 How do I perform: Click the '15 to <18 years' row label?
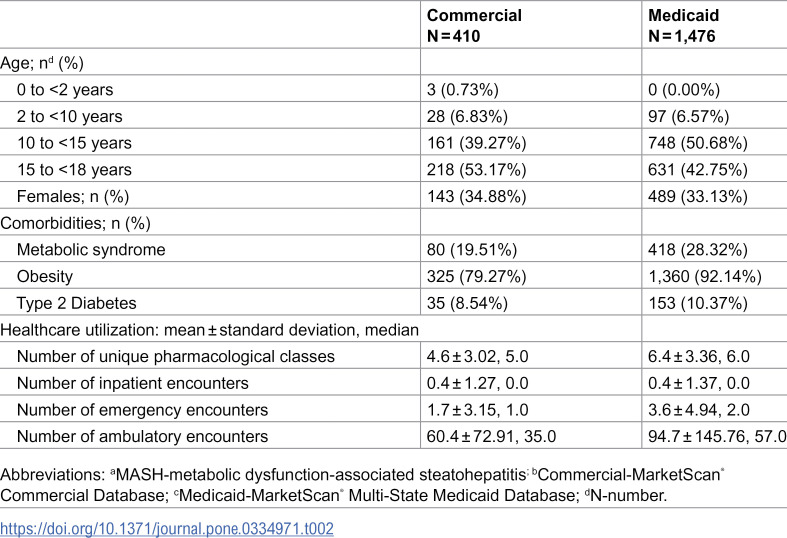click(x=74, y=169)
